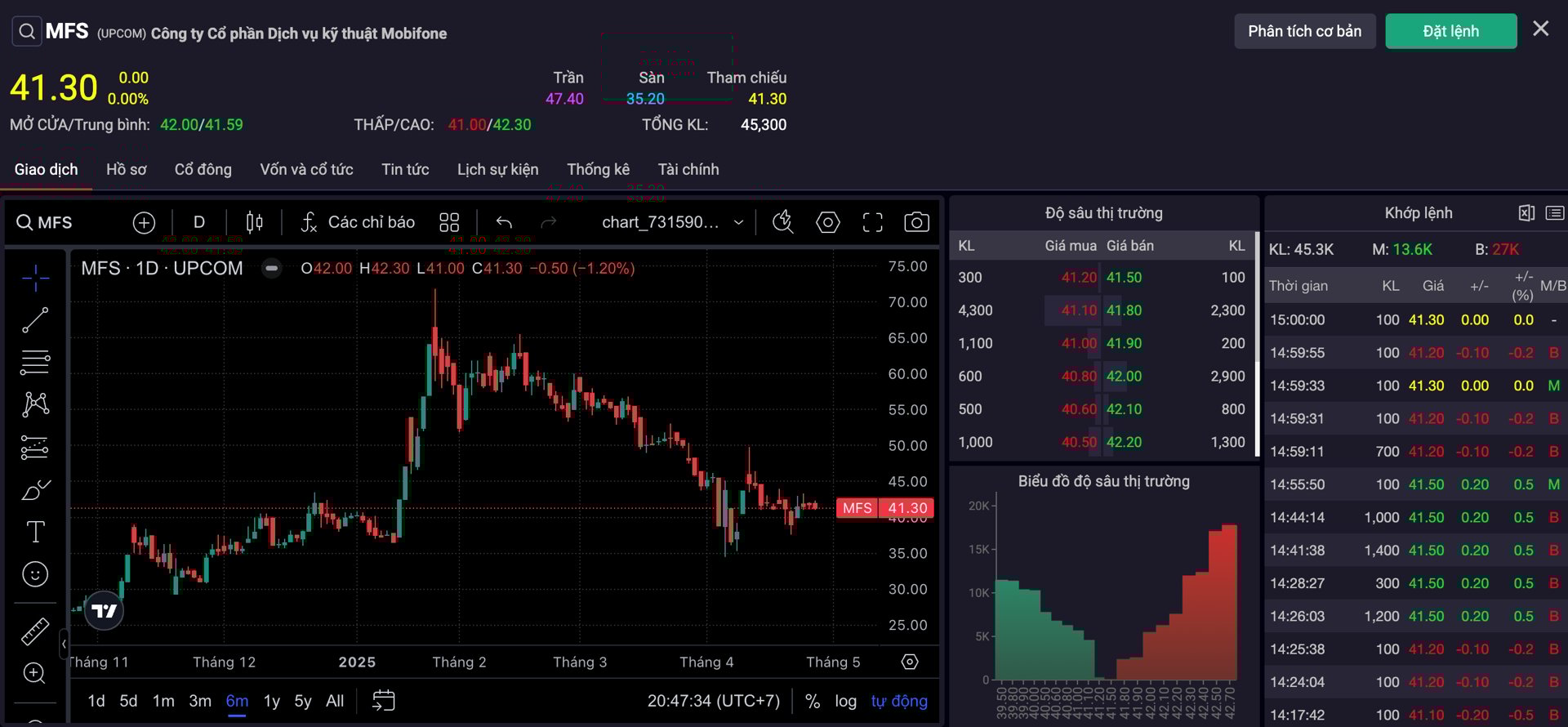Select bid price 41.20 in market depth

pos(1078,278)
